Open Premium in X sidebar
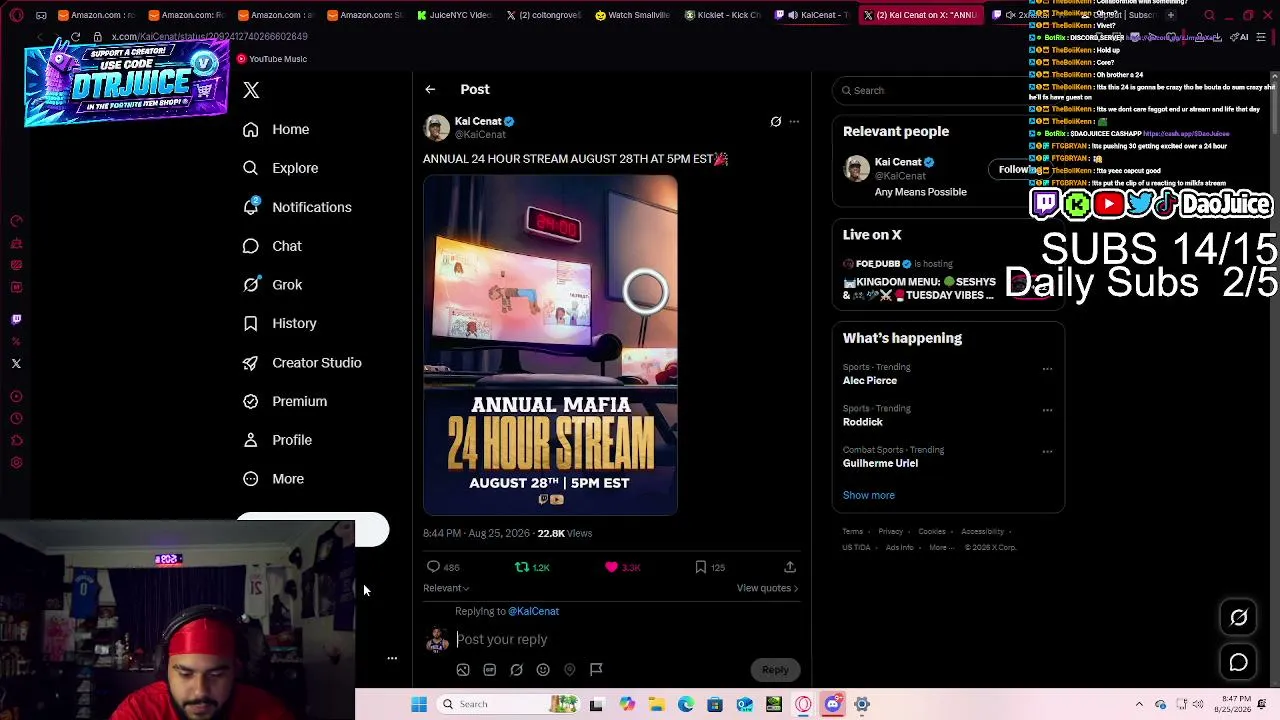 [285, 402]
